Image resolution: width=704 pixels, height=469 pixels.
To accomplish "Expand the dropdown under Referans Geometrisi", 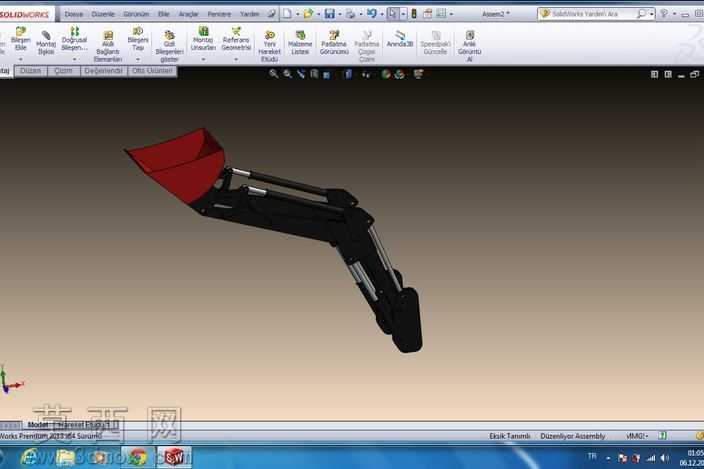I will tap(236, 59).
